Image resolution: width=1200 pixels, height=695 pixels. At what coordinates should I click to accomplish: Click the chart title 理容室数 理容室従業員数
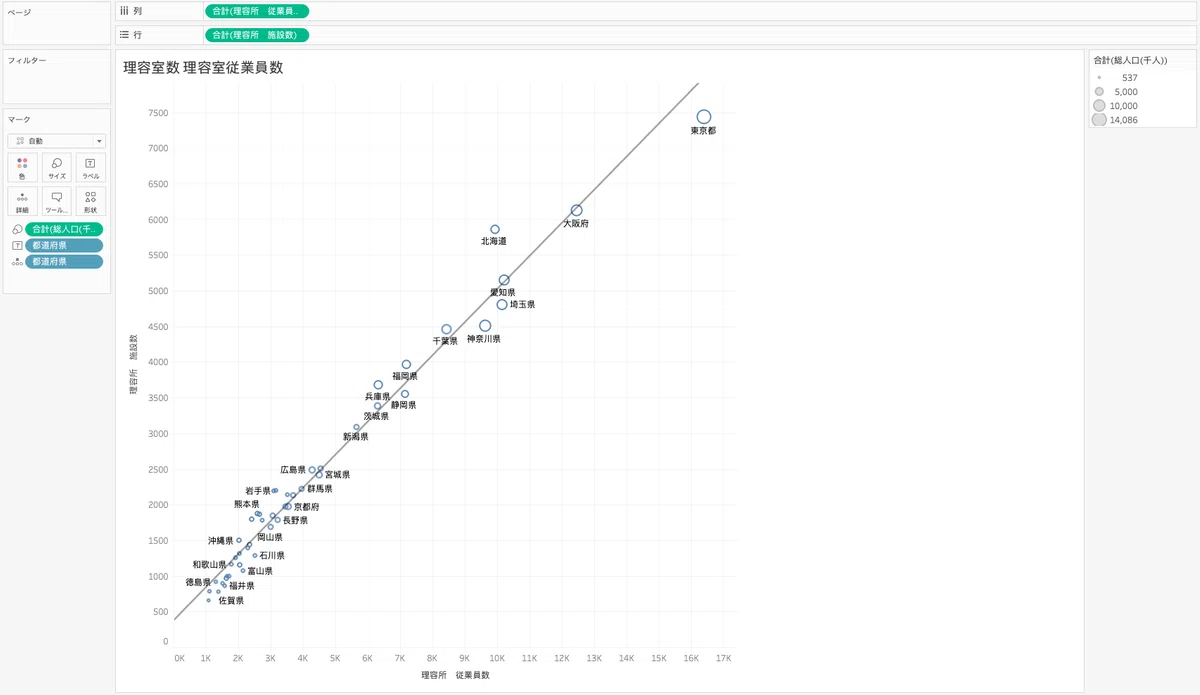(203, 68)
